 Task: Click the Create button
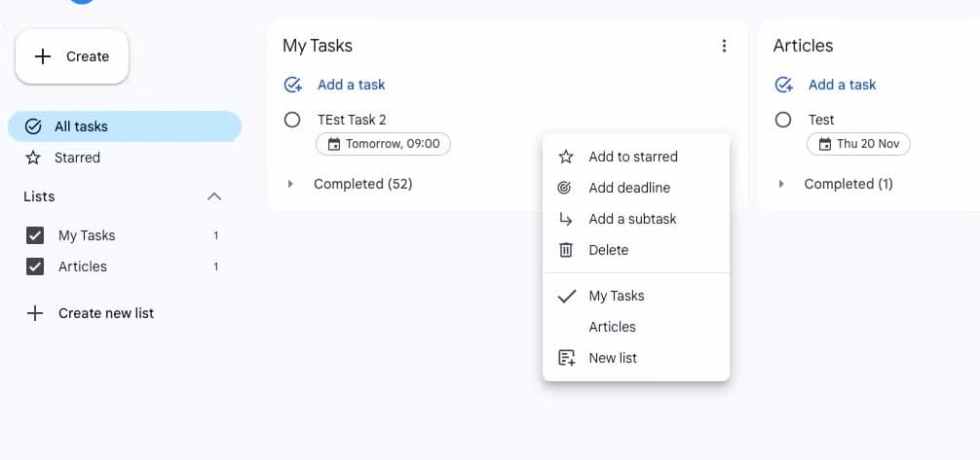point(72,57)
